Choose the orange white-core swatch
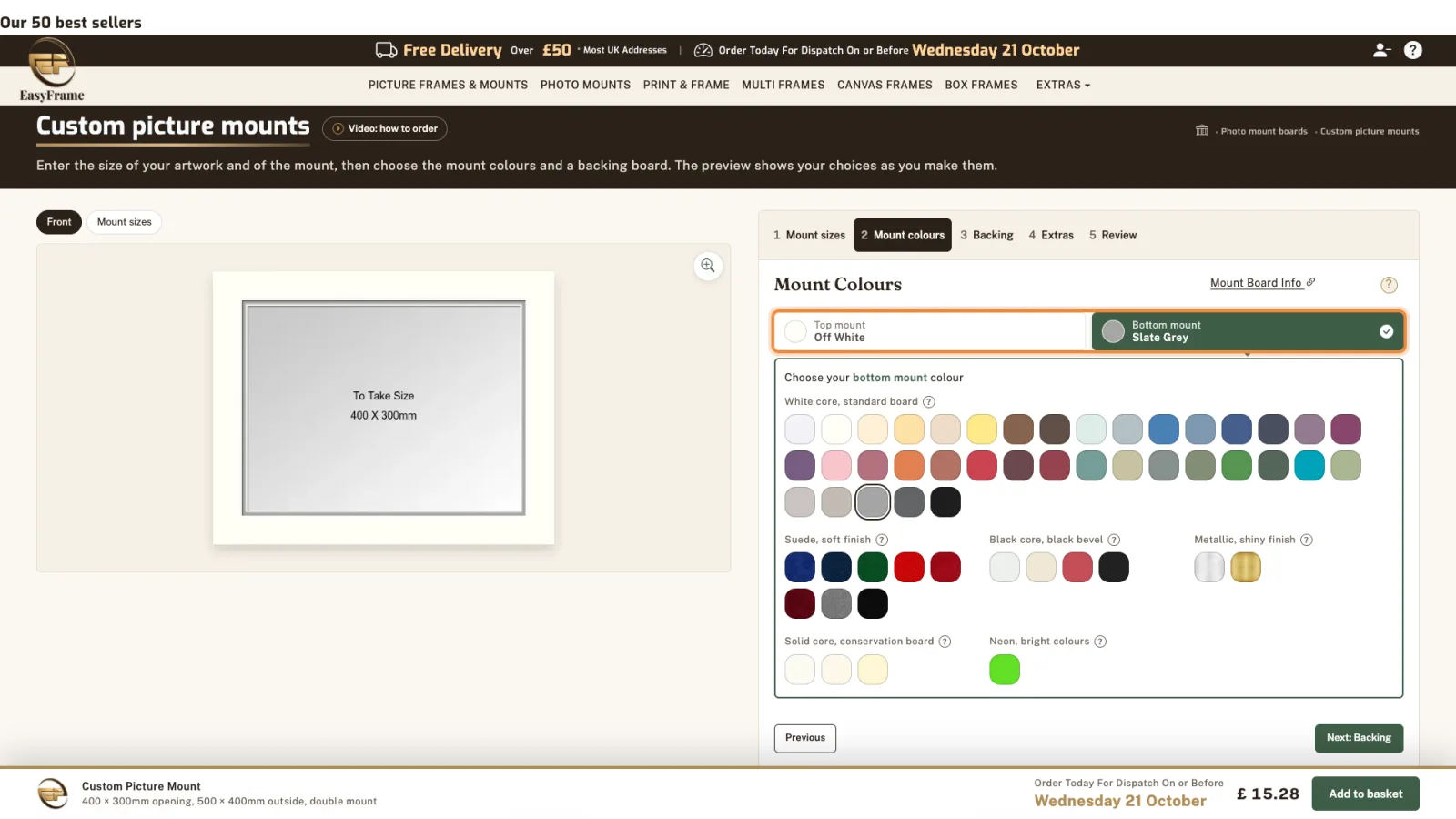This screenshot has width=1456, height=819. 909,466
